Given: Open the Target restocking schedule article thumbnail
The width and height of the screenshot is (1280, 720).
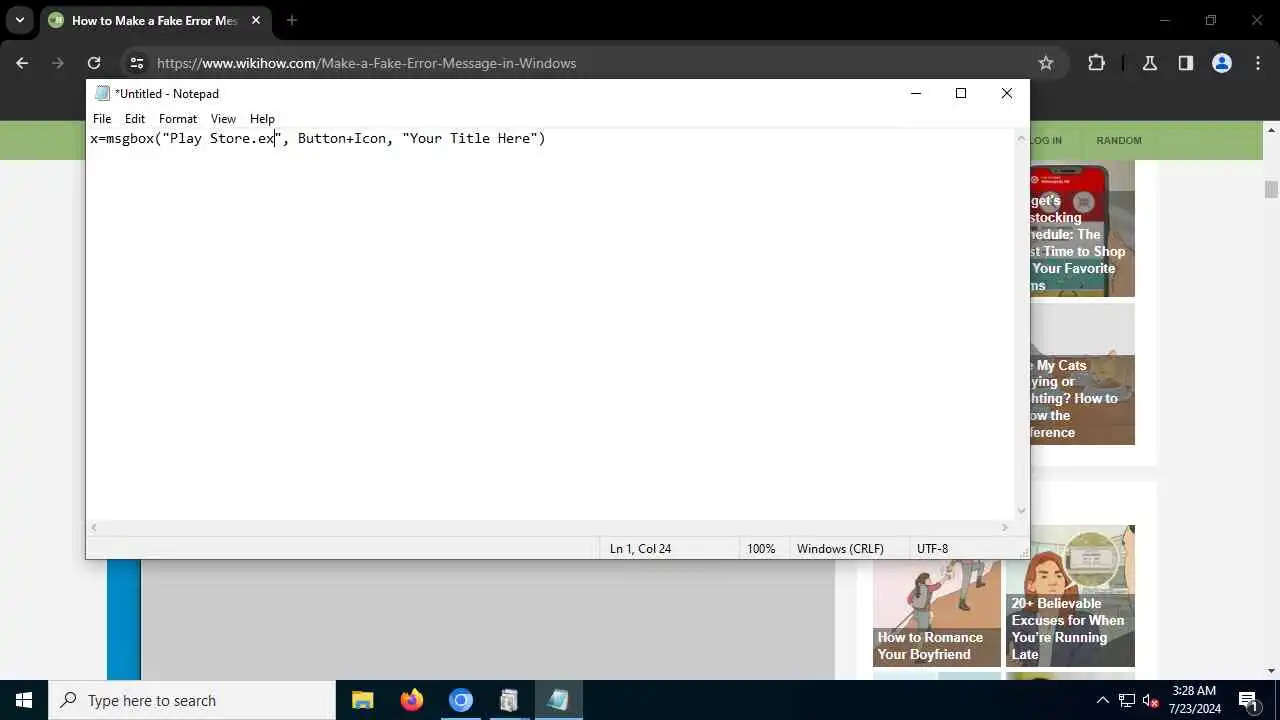Looking at the screenshot, I should click(x=1082, y=229).
